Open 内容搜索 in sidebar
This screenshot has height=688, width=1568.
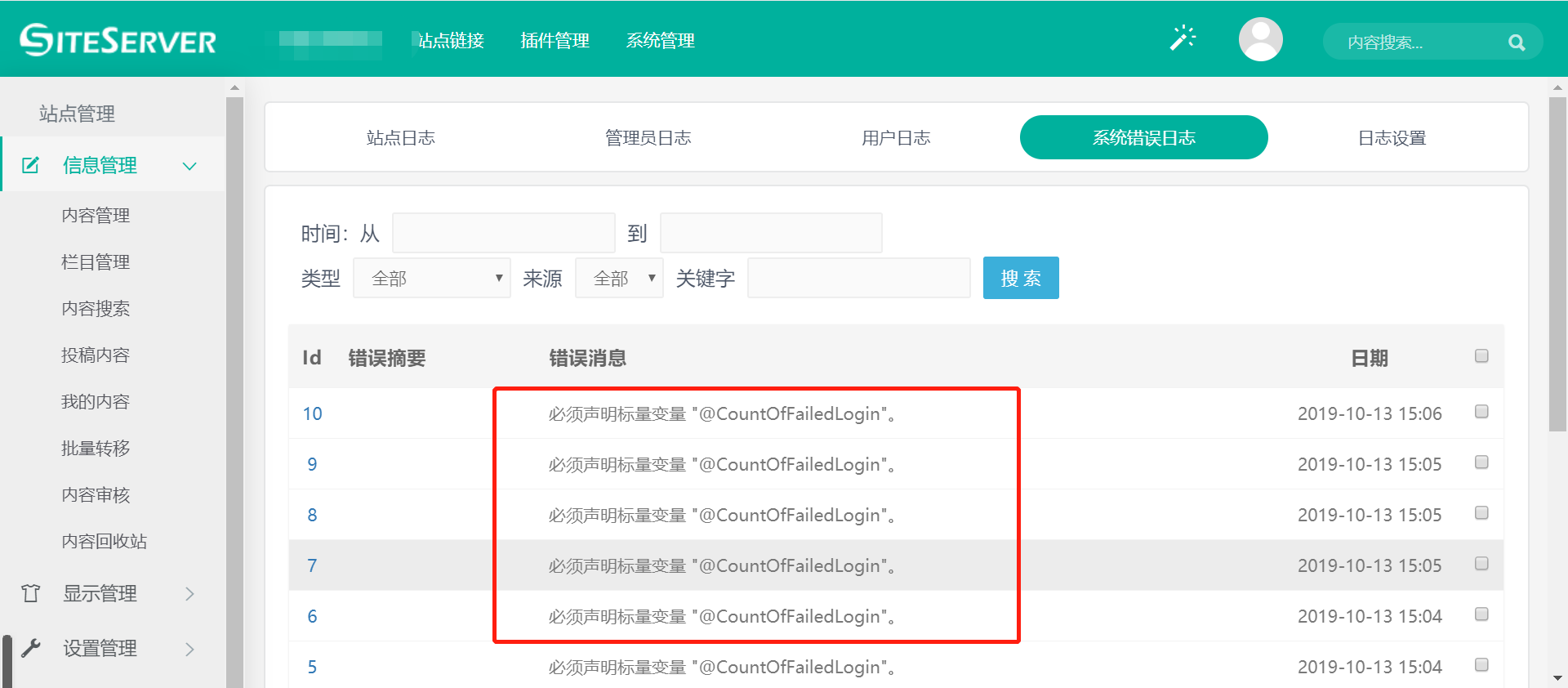tap(96, 308)
